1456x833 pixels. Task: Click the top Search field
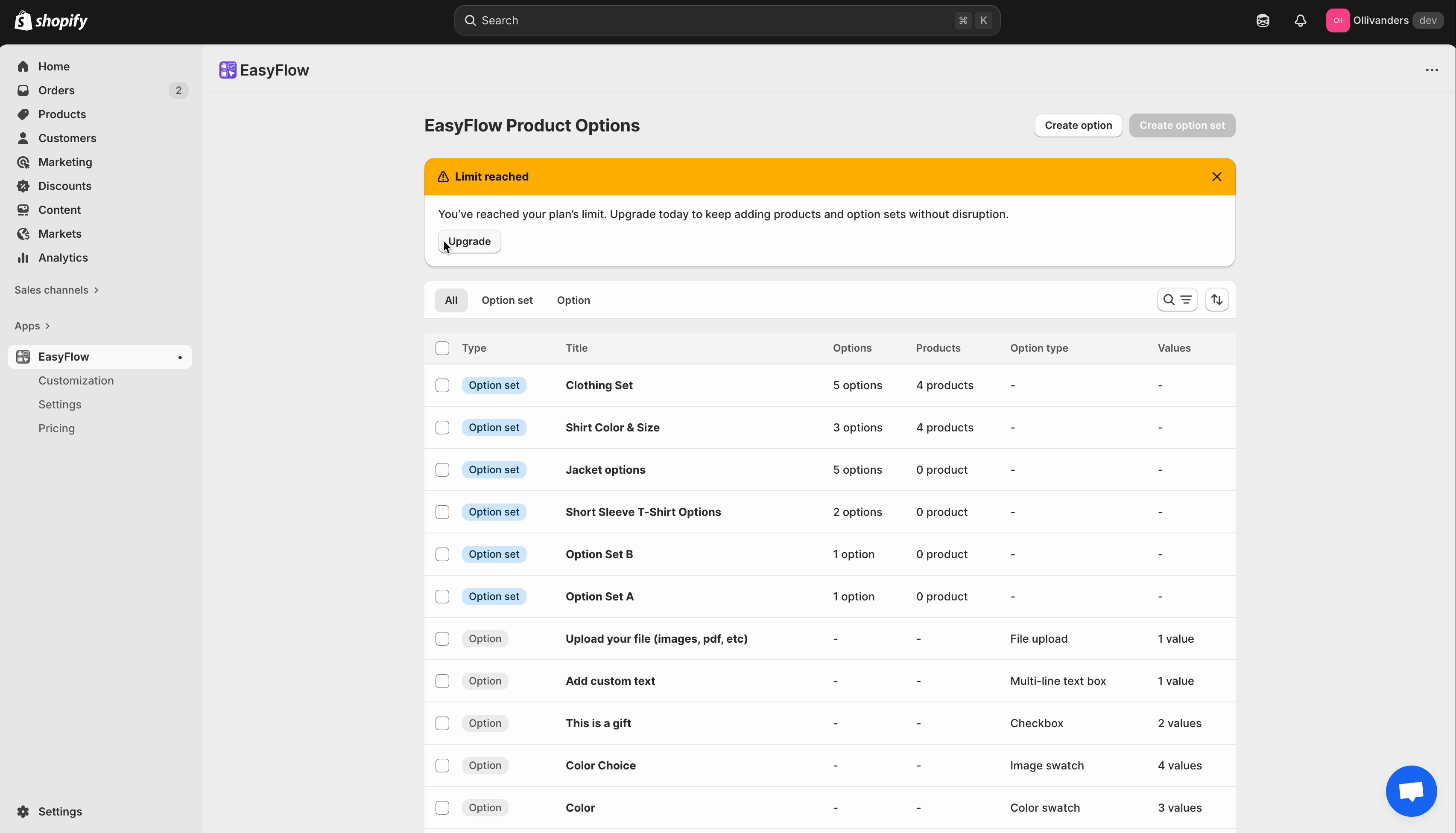click(x=727, y=20)
